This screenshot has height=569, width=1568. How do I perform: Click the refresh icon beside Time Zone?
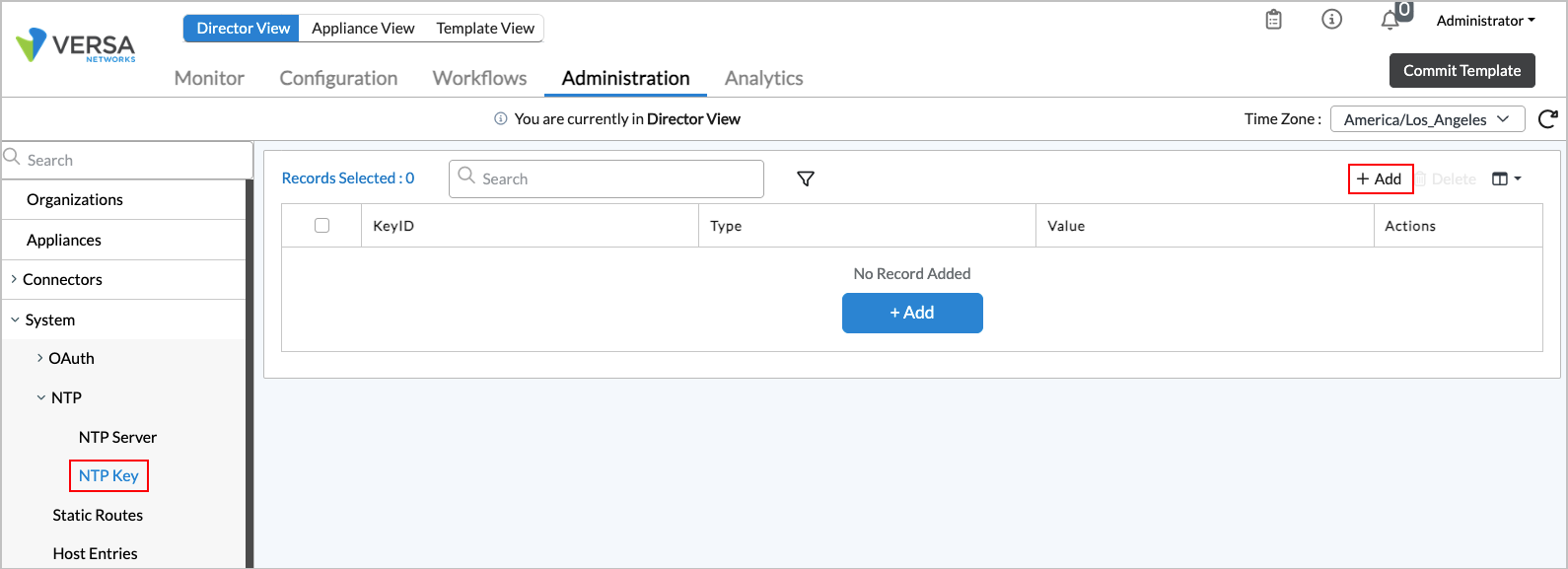coord(1547,119)
